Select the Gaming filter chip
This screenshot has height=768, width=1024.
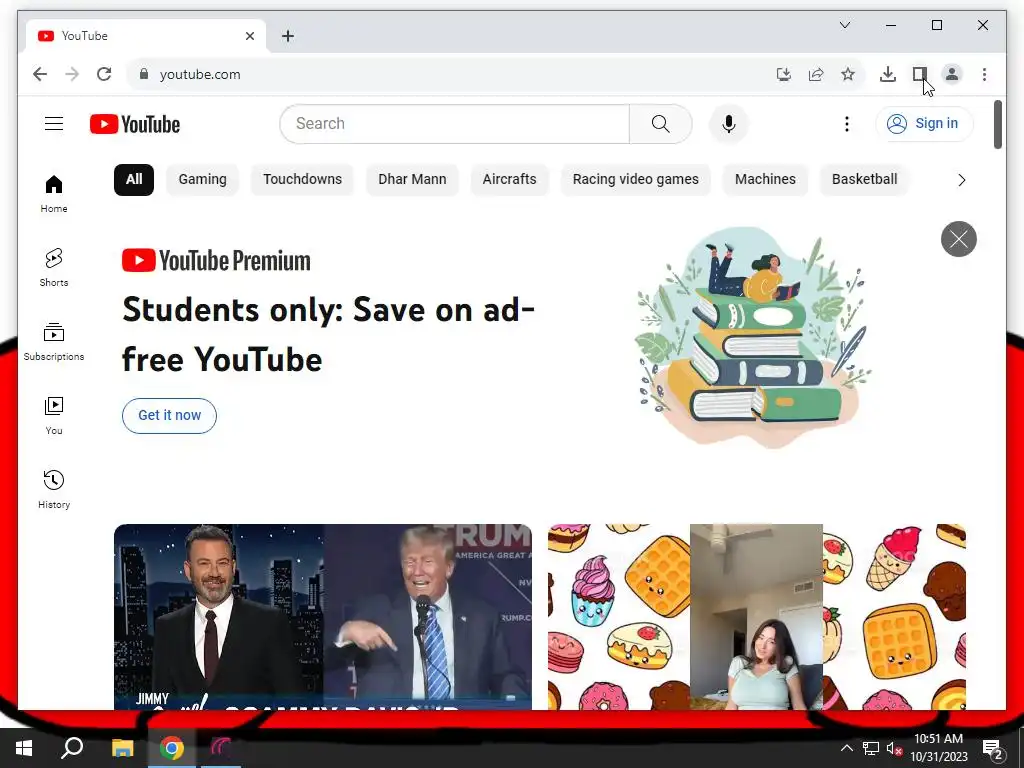click(202, 180)
